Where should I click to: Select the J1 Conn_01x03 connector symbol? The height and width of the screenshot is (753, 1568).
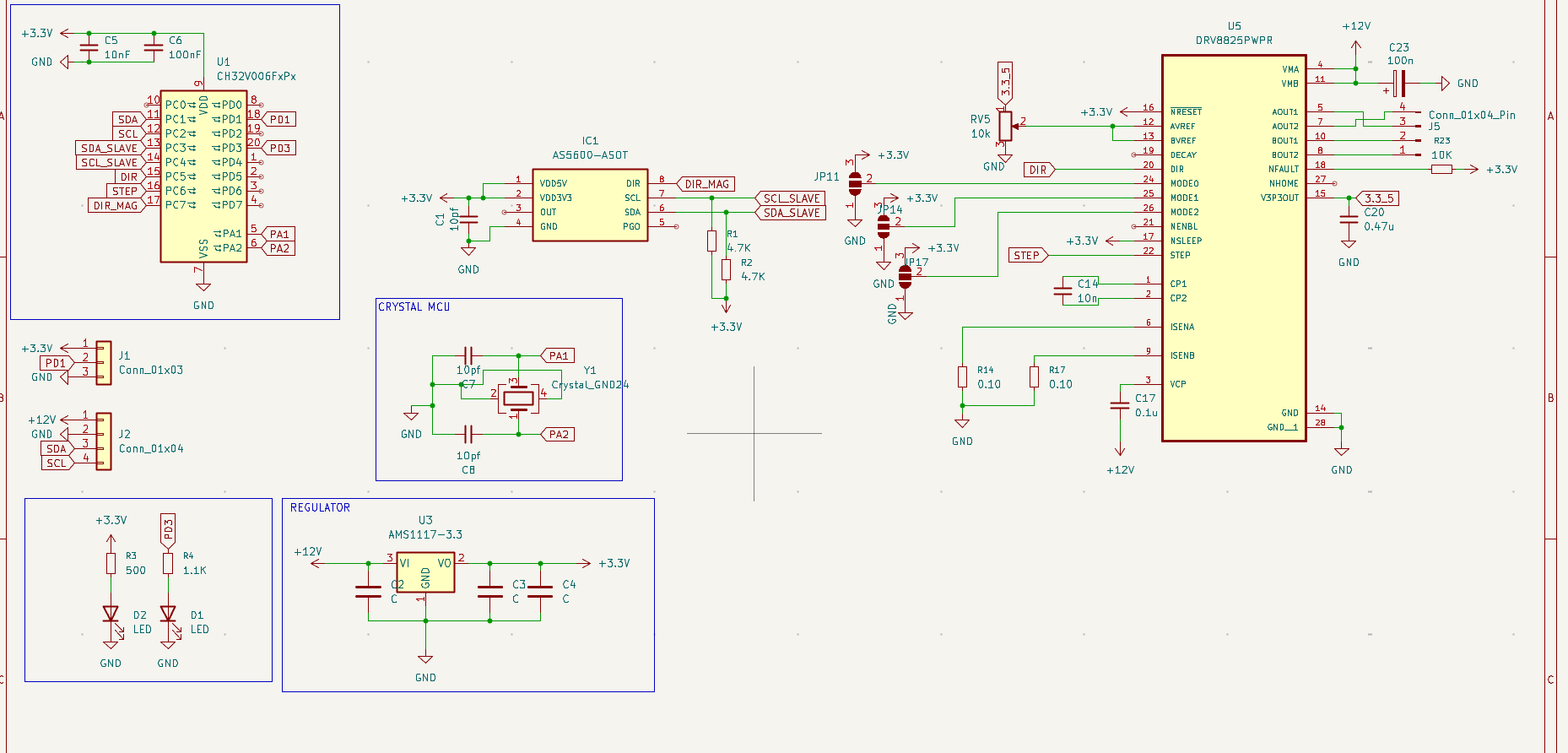point(103,363)
